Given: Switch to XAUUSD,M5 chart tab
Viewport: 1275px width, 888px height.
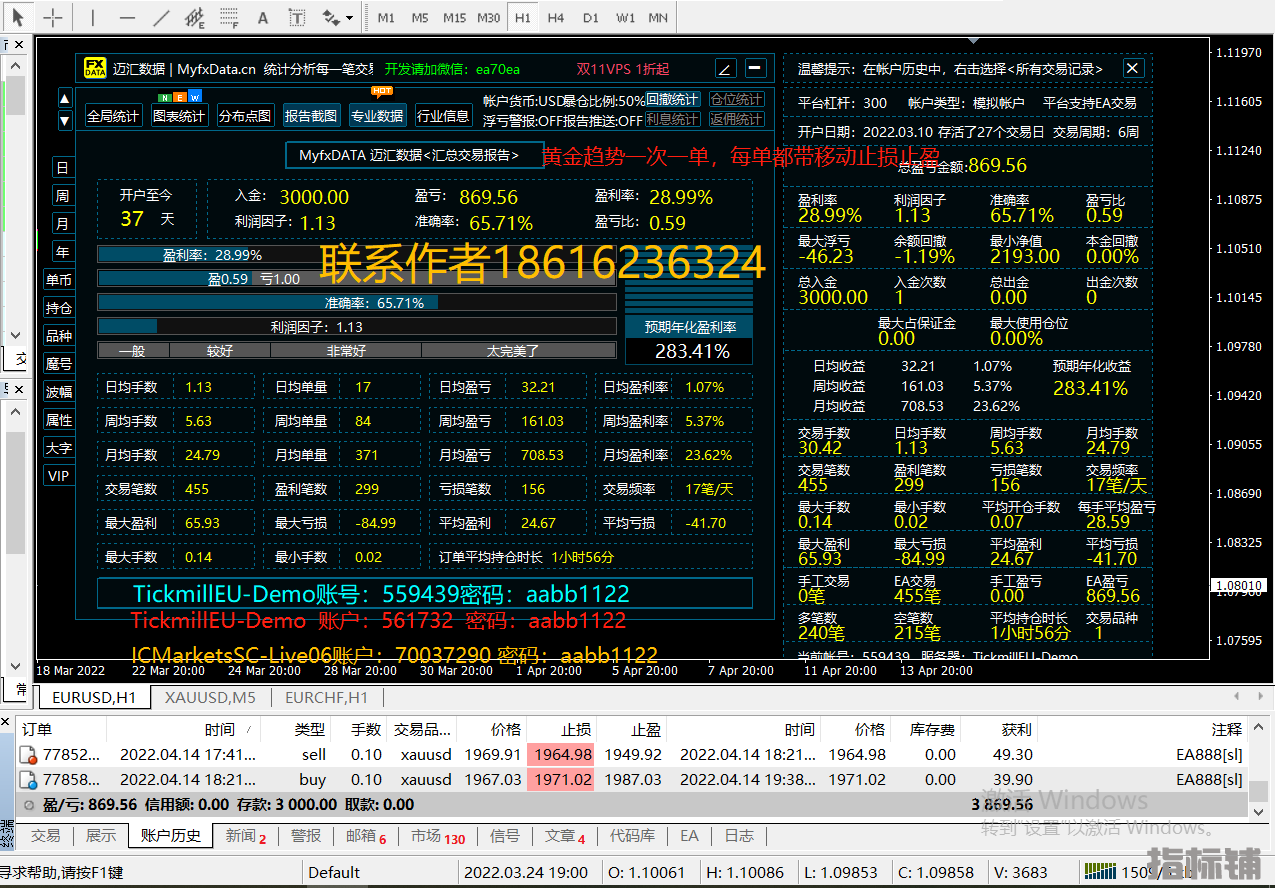Looking at the screenshot, I should 209,697.
